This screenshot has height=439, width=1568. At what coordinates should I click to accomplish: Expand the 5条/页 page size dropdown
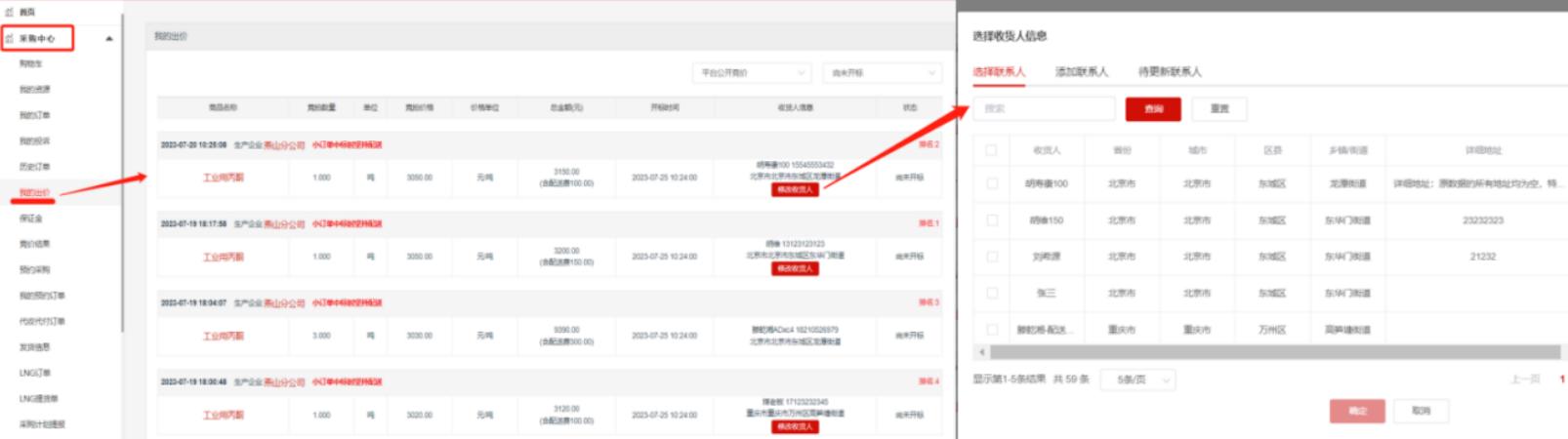pos(1137,379)
